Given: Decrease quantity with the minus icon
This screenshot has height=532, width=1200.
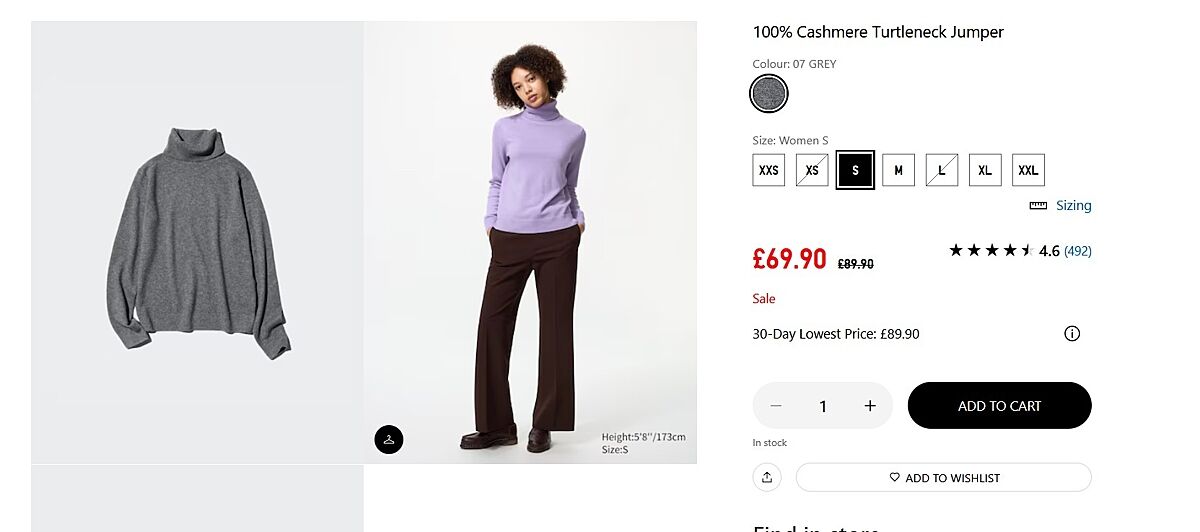Looking at the screenshot, I should click(776, 406).
